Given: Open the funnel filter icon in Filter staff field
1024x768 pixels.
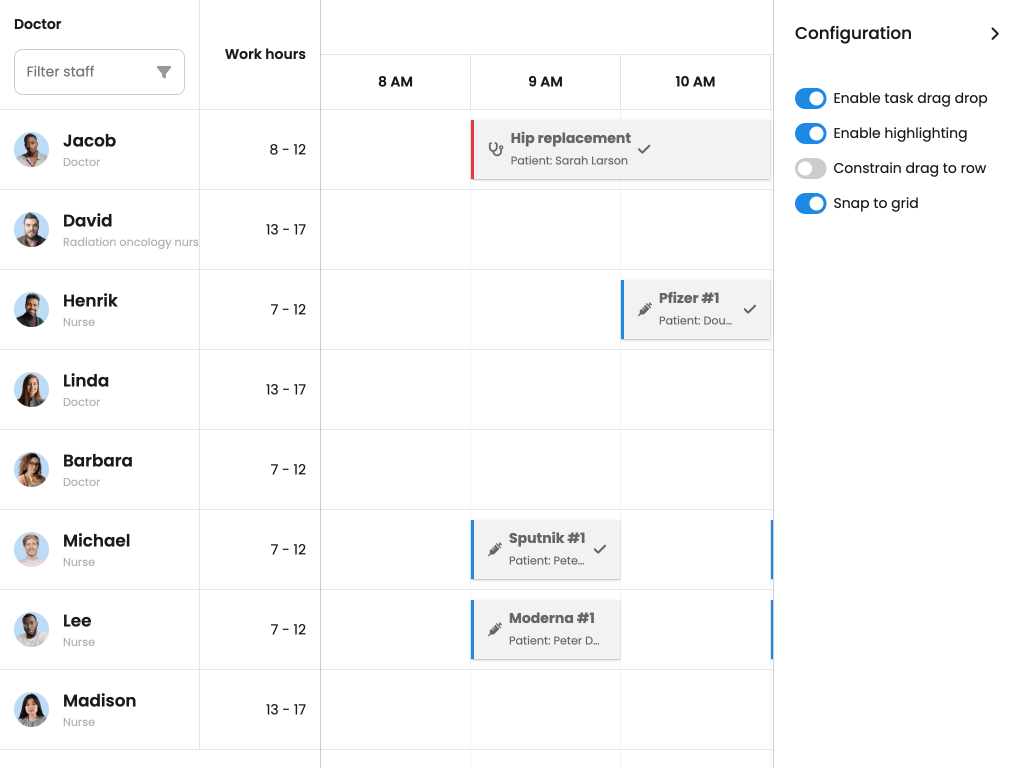Looking at the screenshot, I should tap(163, 72).
